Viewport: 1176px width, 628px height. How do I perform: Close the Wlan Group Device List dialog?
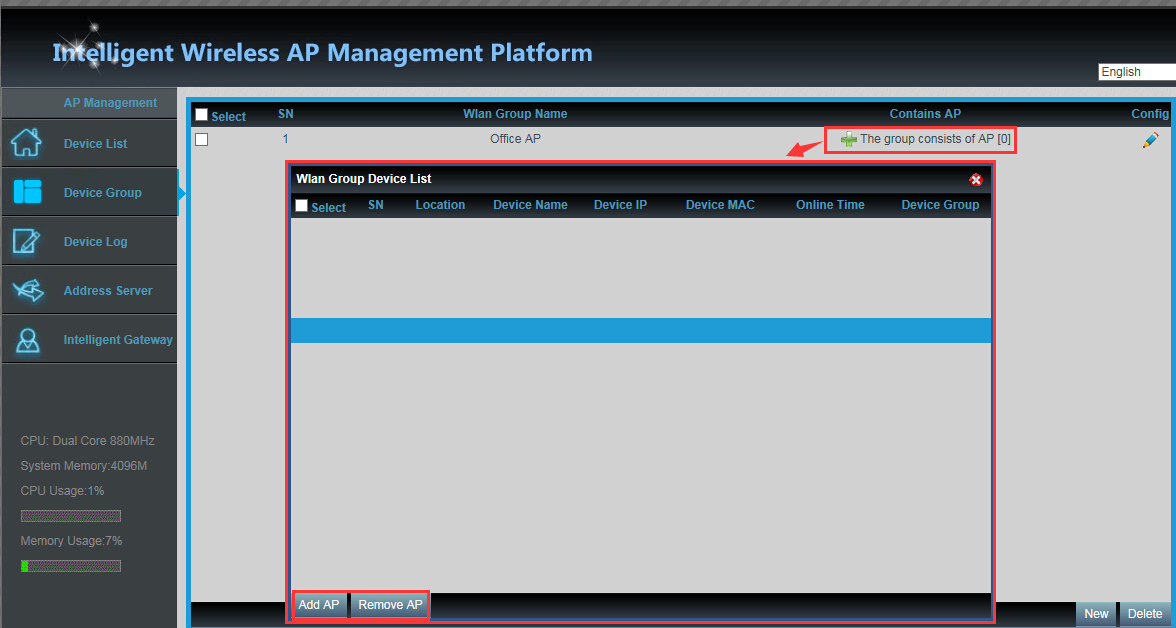tap(976, 179)
